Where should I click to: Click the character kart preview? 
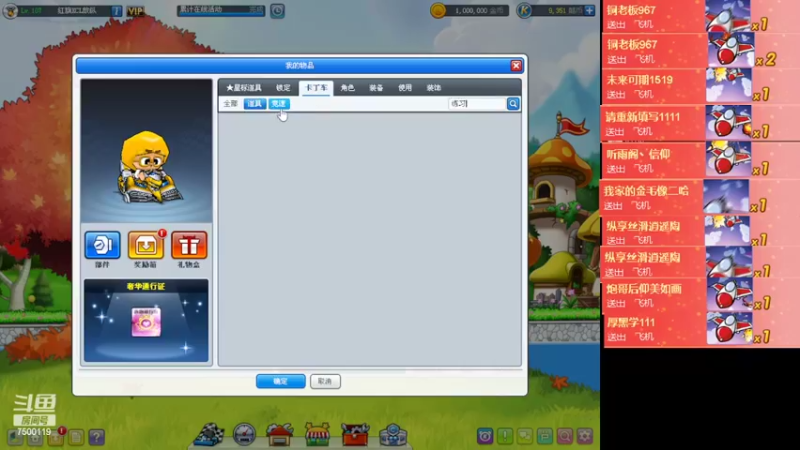coord(146,151)
